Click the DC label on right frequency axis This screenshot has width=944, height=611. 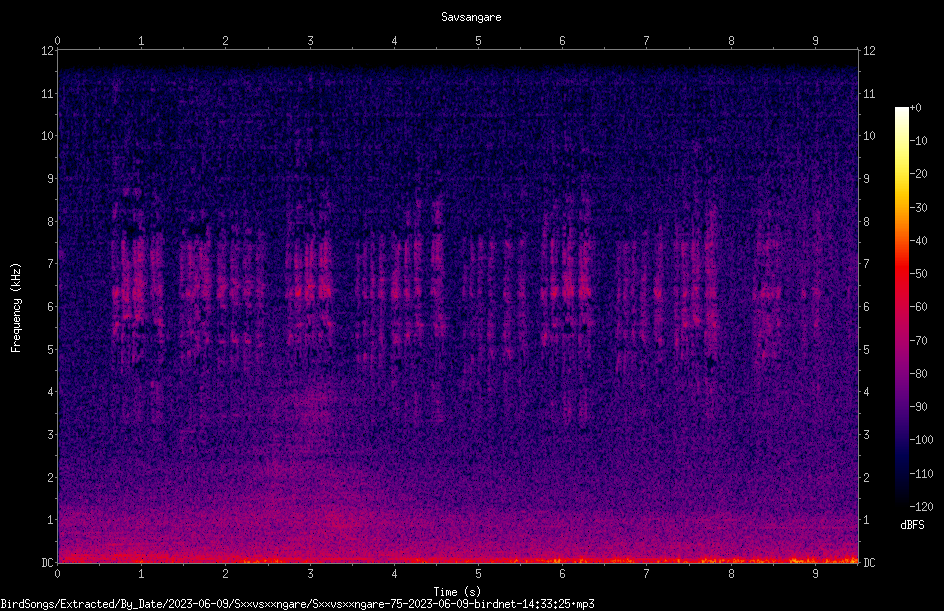point(869,563)
